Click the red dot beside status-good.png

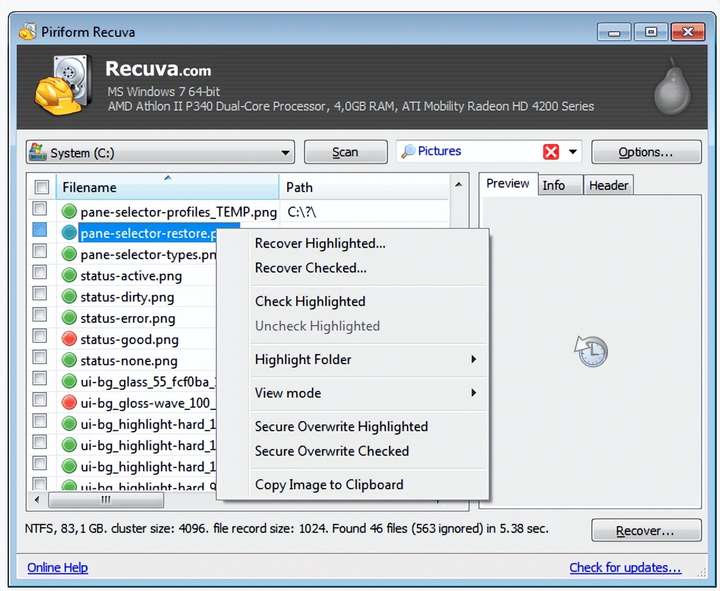tap(69, 339)
